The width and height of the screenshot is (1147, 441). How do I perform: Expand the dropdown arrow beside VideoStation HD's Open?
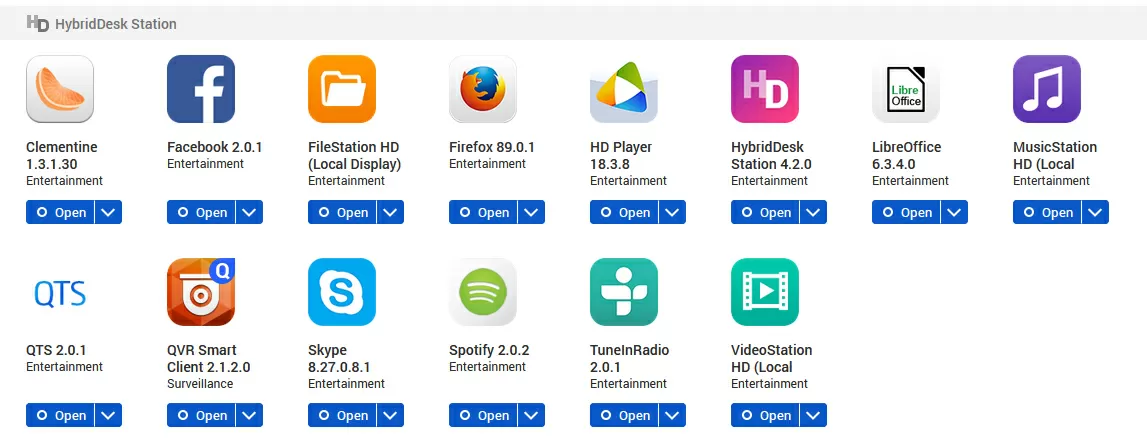(x=813, y=415)
